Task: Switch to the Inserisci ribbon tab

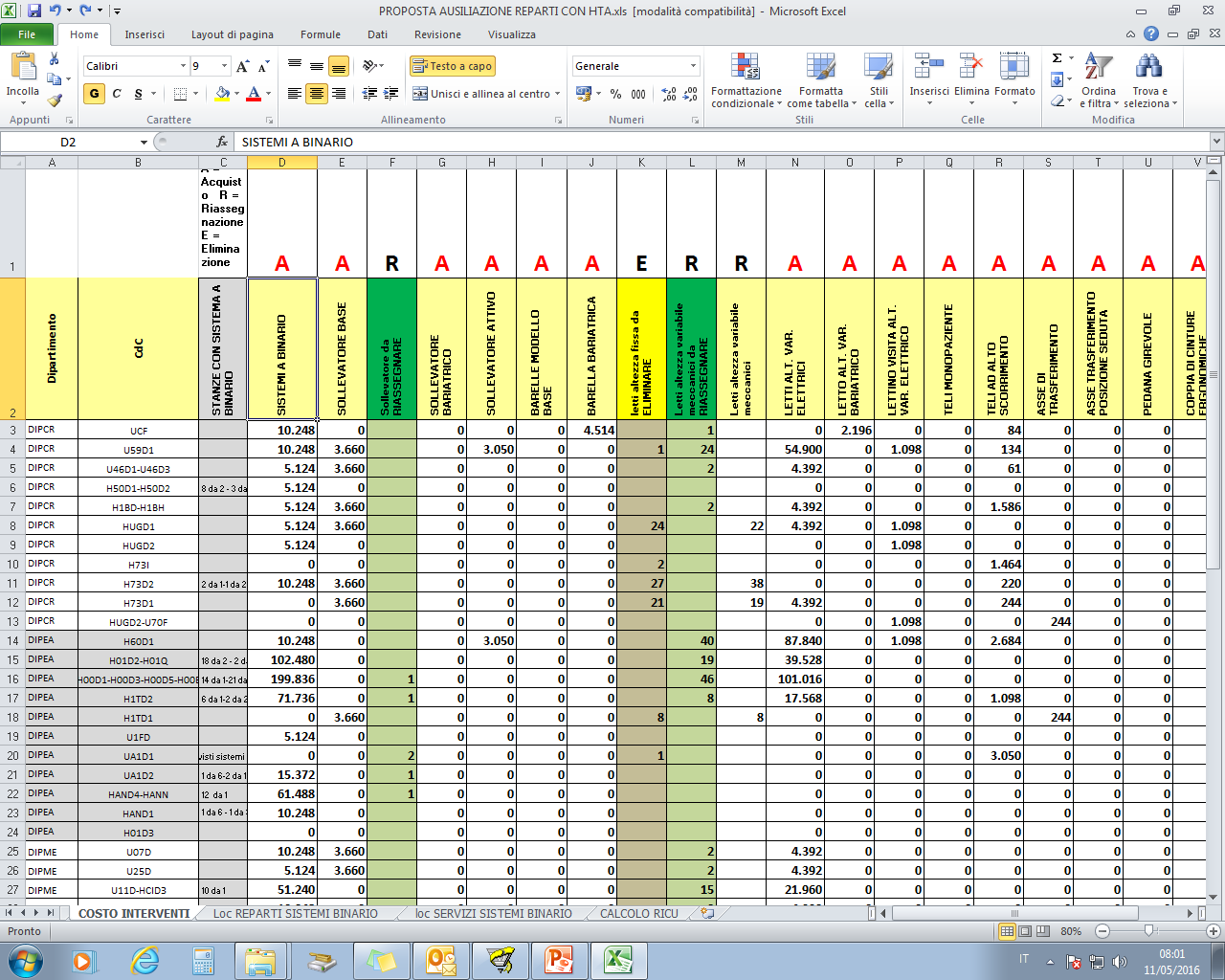Action: [x=145, y=34]
